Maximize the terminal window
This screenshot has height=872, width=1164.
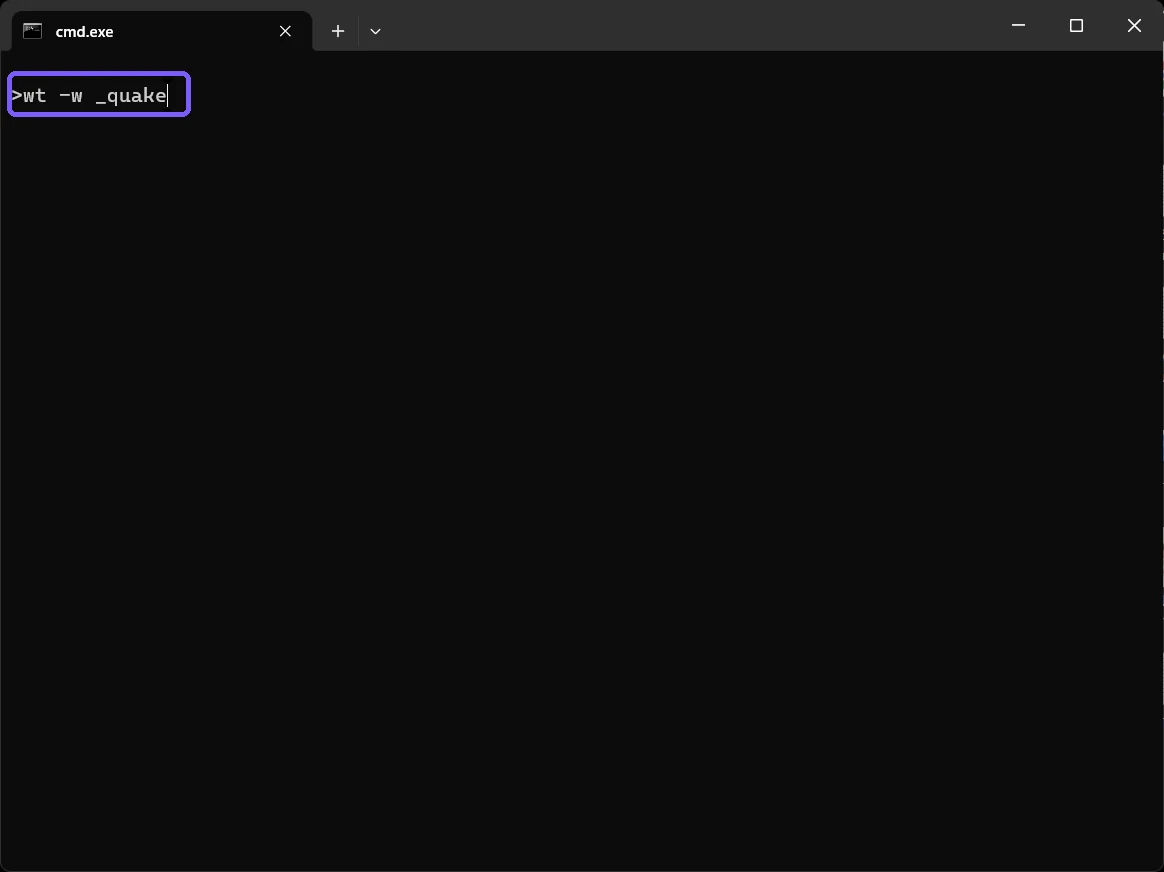pos(1076,25)
